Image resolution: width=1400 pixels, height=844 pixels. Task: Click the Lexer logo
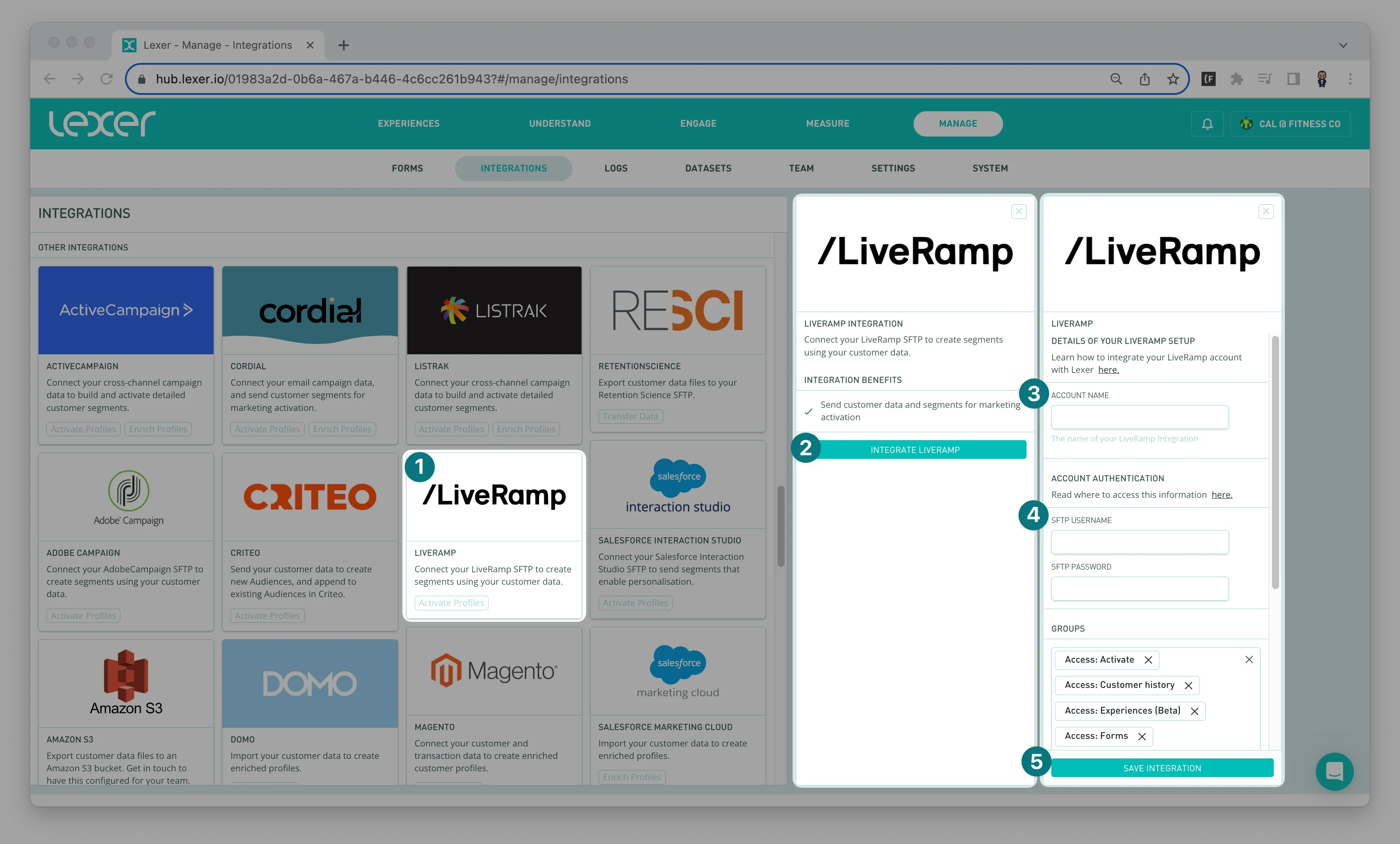click(102, 123)
